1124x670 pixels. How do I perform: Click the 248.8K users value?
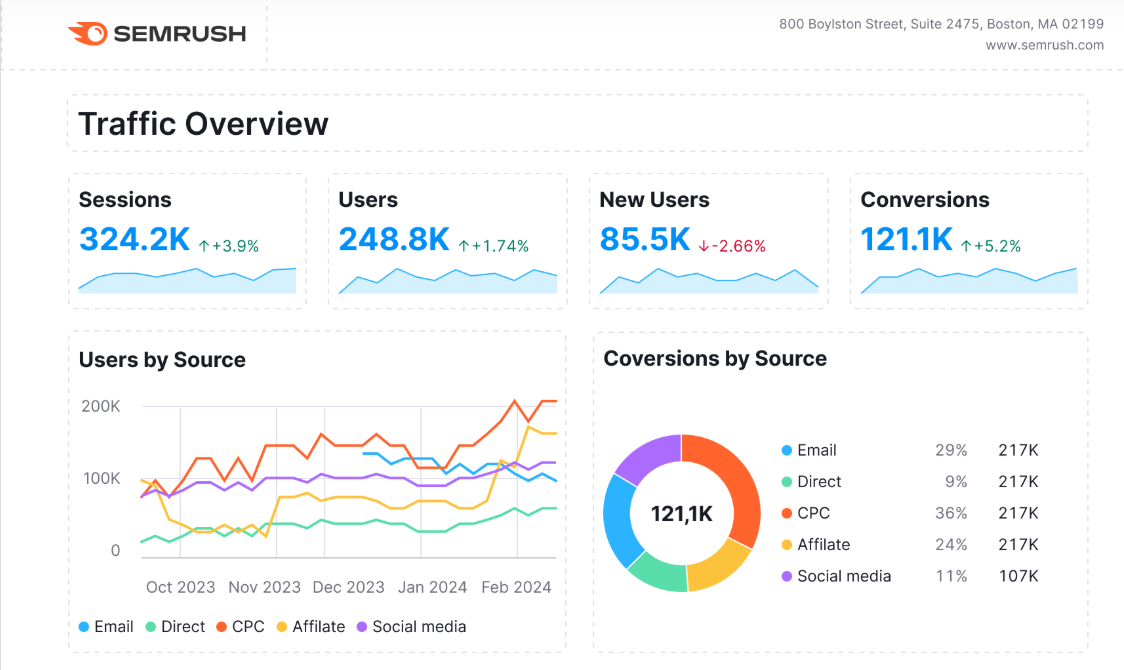(394, 239)
